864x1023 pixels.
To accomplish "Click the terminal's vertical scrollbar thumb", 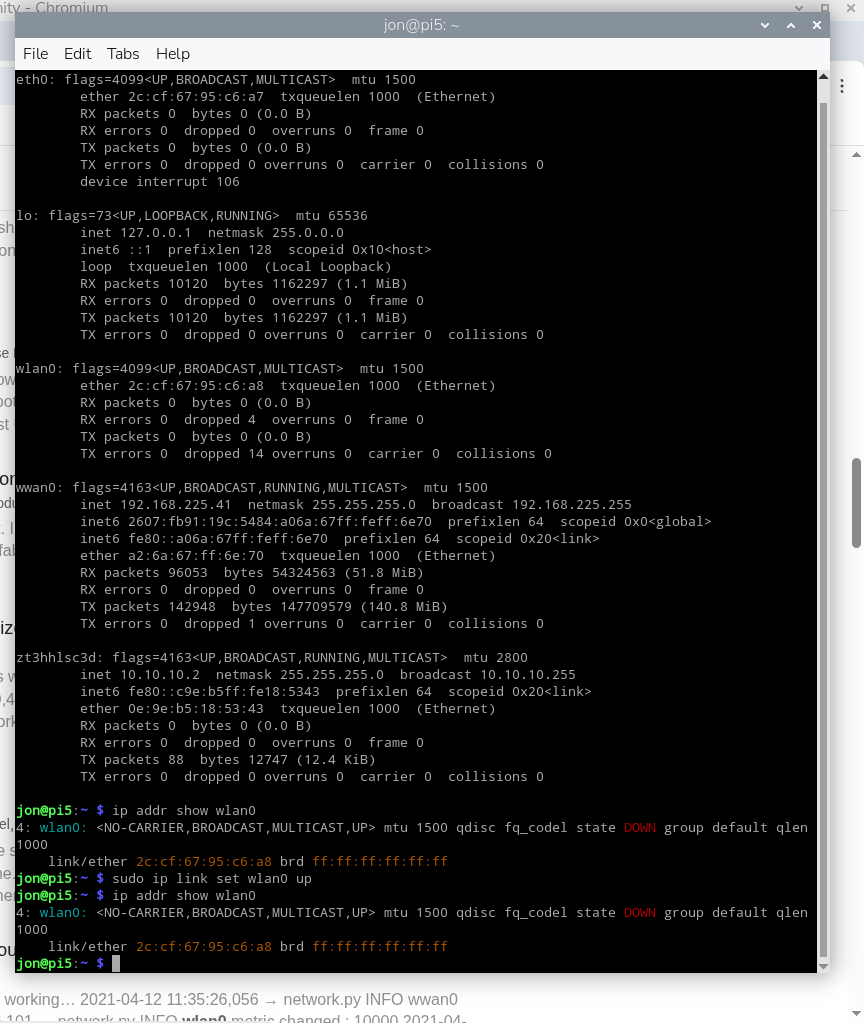I will pyautogui.click(x=823, y=520).
